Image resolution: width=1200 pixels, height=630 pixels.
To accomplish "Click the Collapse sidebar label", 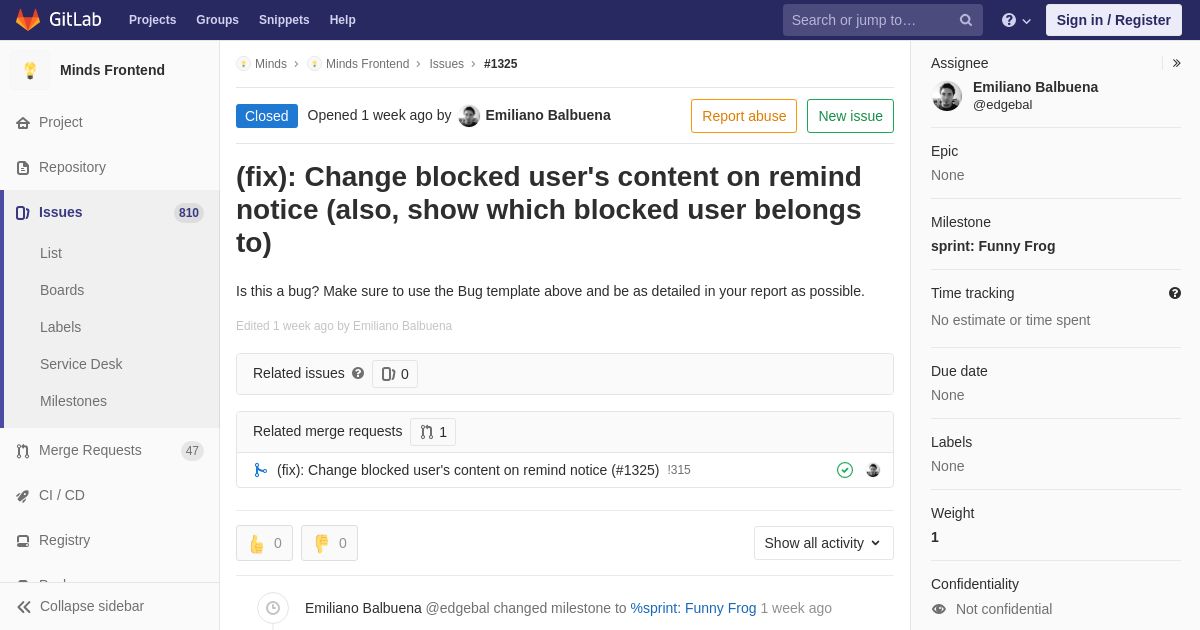I will tap(92, 606).
